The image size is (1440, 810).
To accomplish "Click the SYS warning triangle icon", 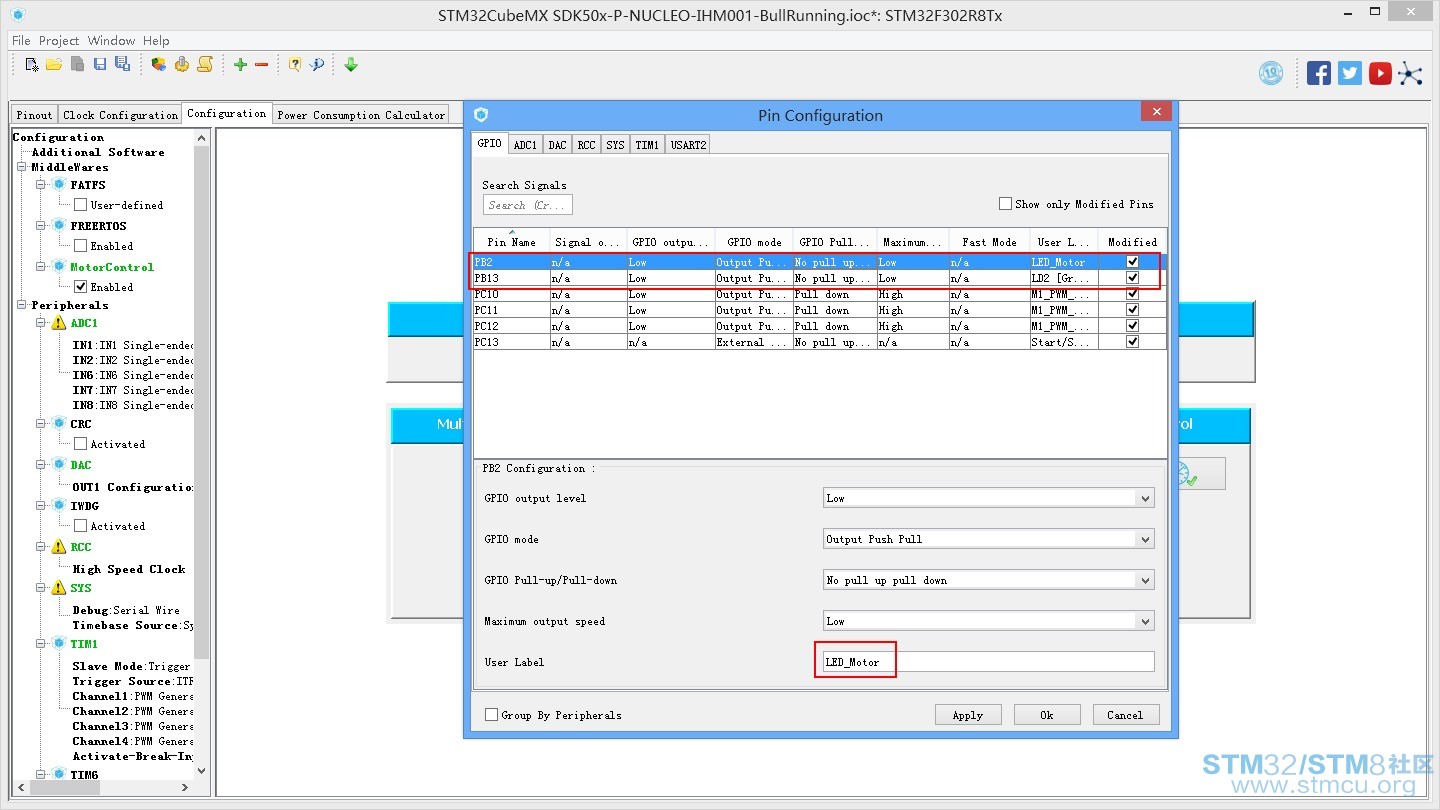I will point(58,588).
